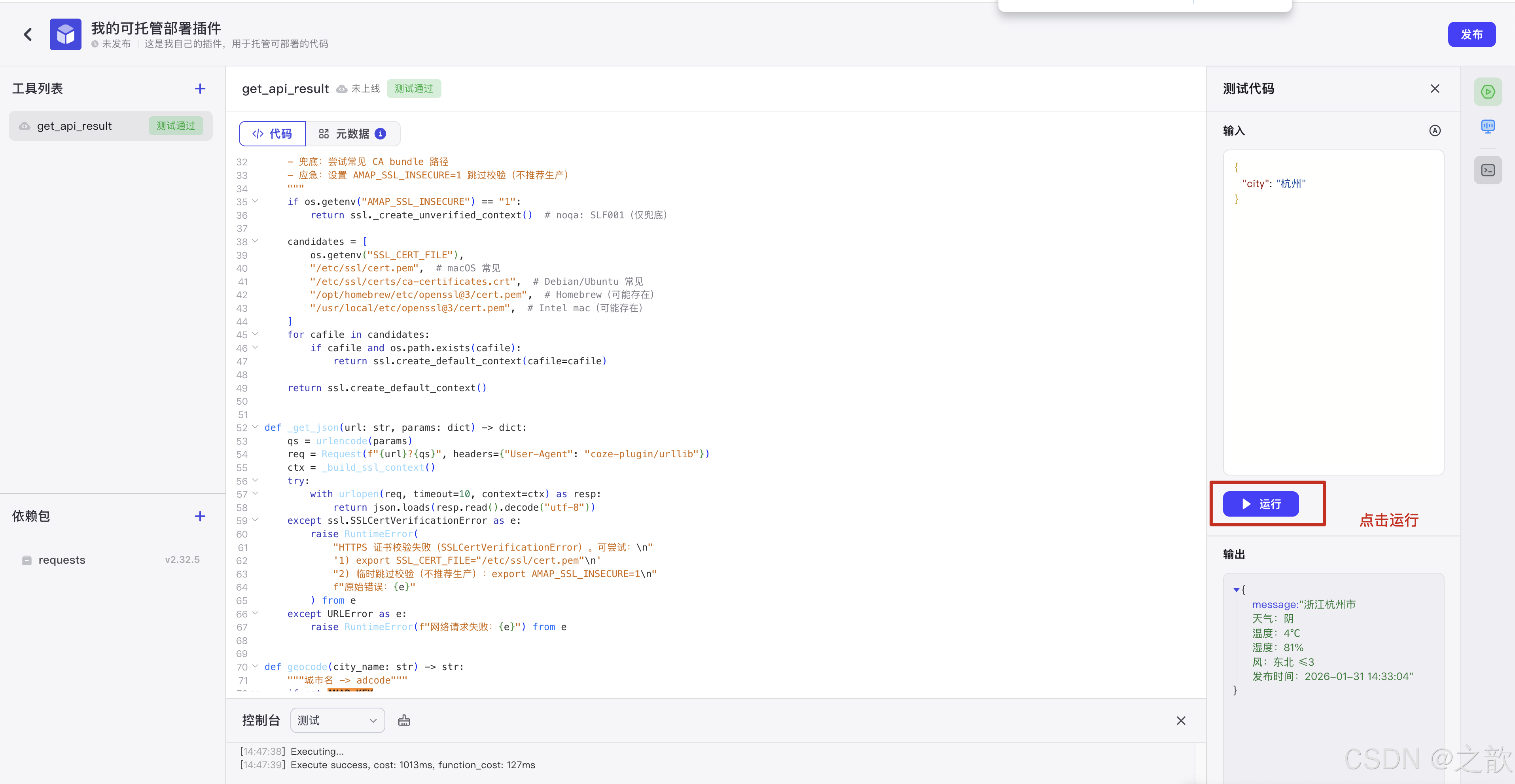Select get_api_result in the tool list
1515x784 pixels.
[75, 126]
